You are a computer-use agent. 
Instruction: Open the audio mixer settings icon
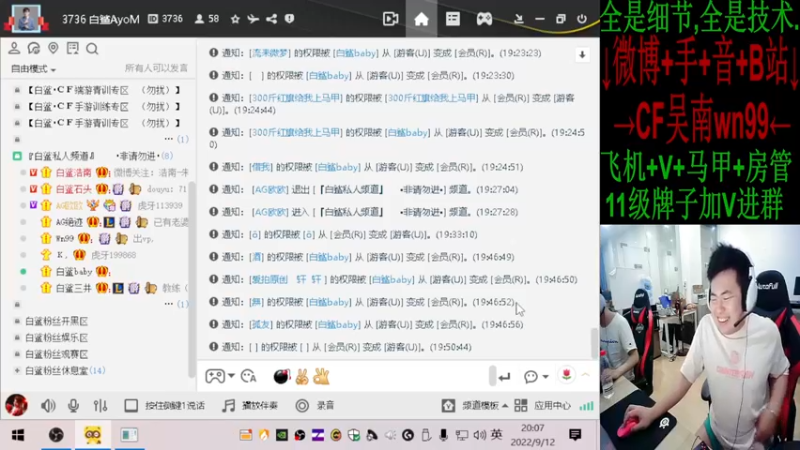pyautogui.click(x=101, y=406)
